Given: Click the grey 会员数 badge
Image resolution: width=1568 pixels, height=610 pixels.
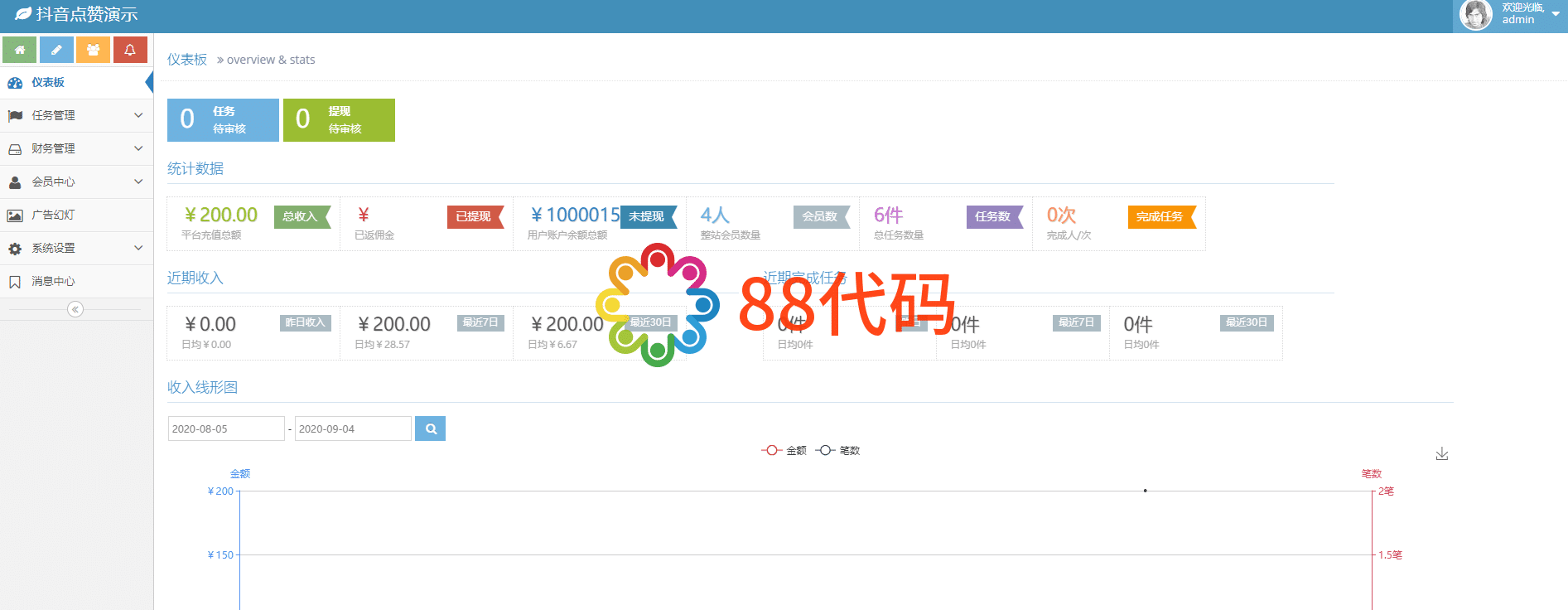Looking at the screenshot, I should tap(822, 216).
